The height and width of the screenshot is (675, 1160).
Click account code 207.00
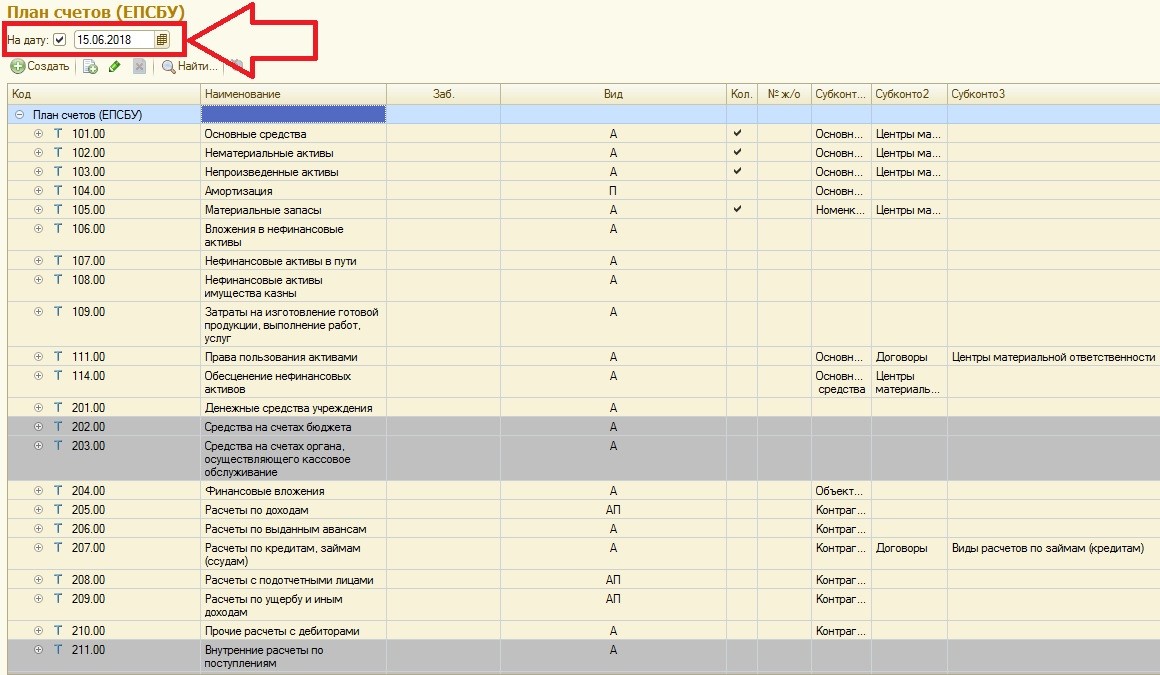[89, 548]
